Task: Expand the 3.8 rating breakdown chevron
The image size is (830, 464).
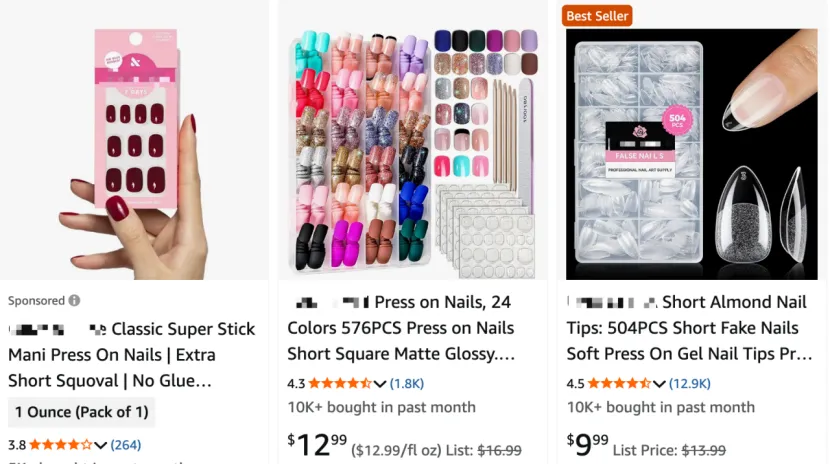Action: click(x=100, y=445)
